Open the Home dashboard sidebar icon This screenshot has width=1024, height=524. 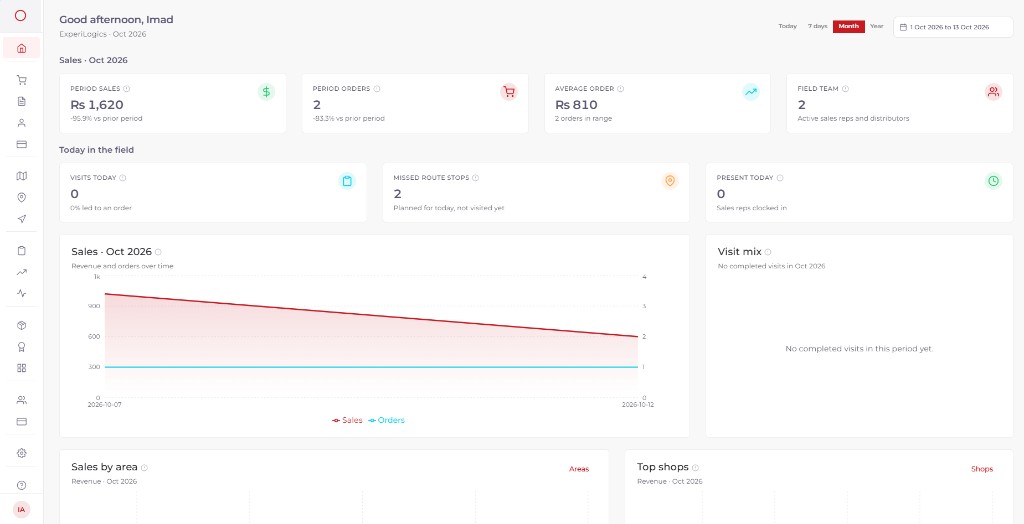coord(22,48)
